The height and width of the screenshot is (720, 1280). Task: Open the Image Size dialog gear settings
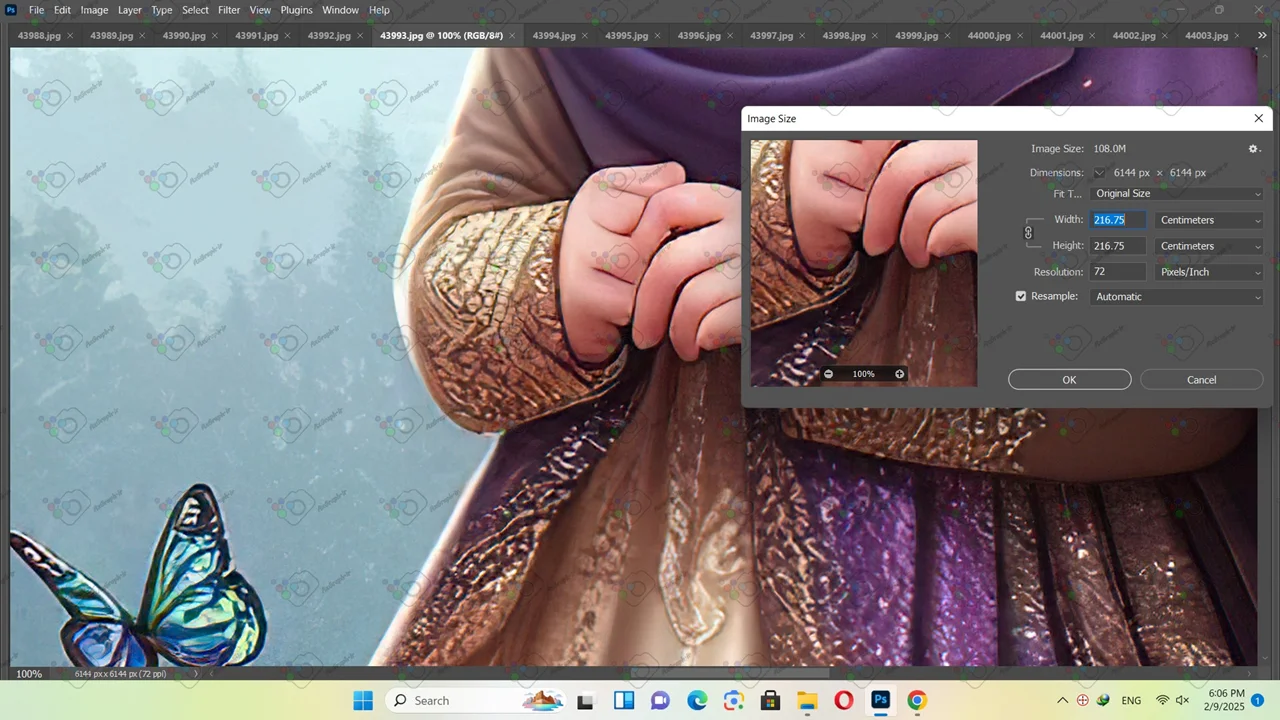point(1253,149)
